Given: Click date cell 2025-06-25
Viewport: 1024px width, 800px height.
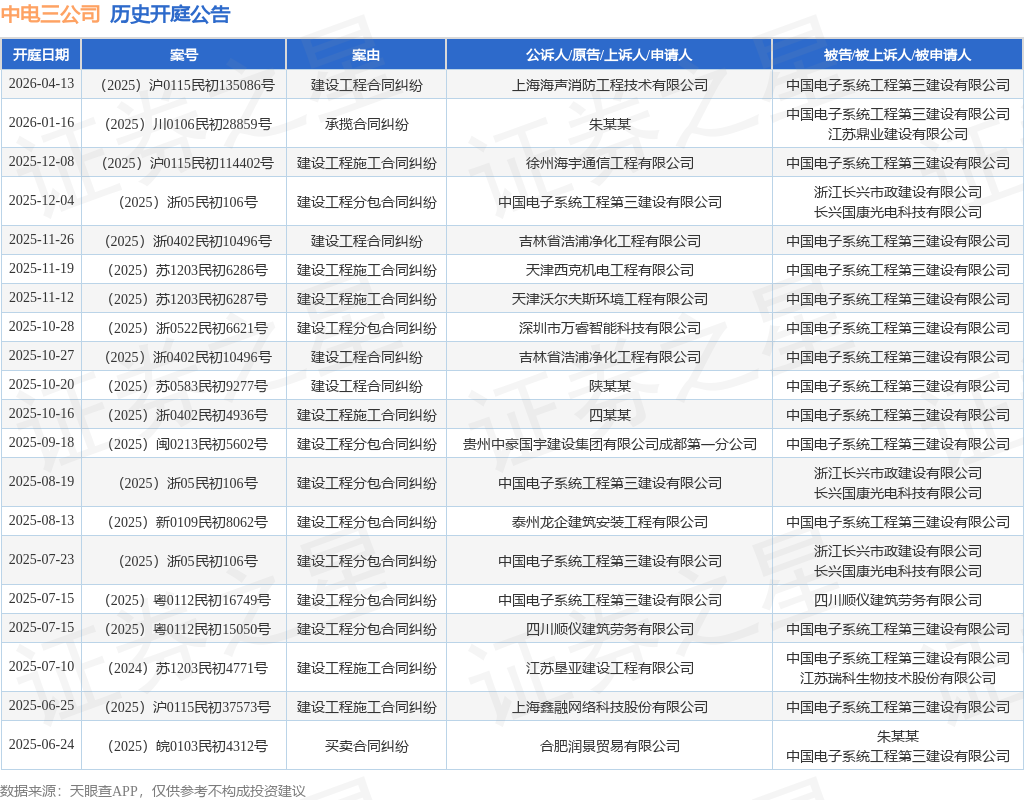Looking at the screenshot, I should point(41,706).
